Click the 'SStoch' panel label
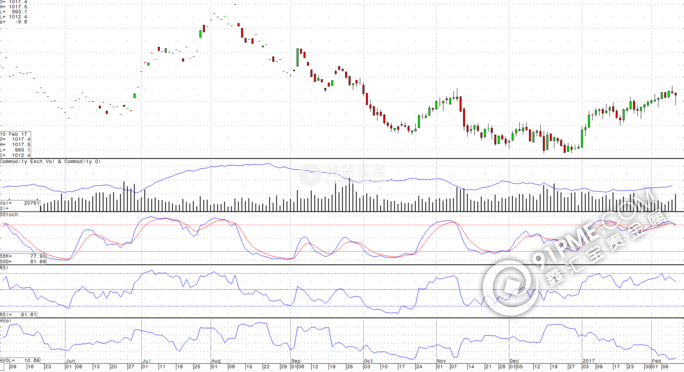This screenshot has height=372, width=684. 9,215
